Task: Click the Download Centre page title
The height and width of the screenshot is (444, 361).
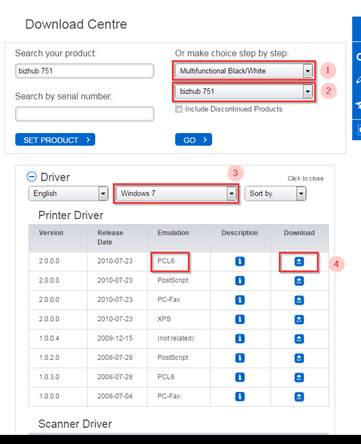Action: pos(76,24)
